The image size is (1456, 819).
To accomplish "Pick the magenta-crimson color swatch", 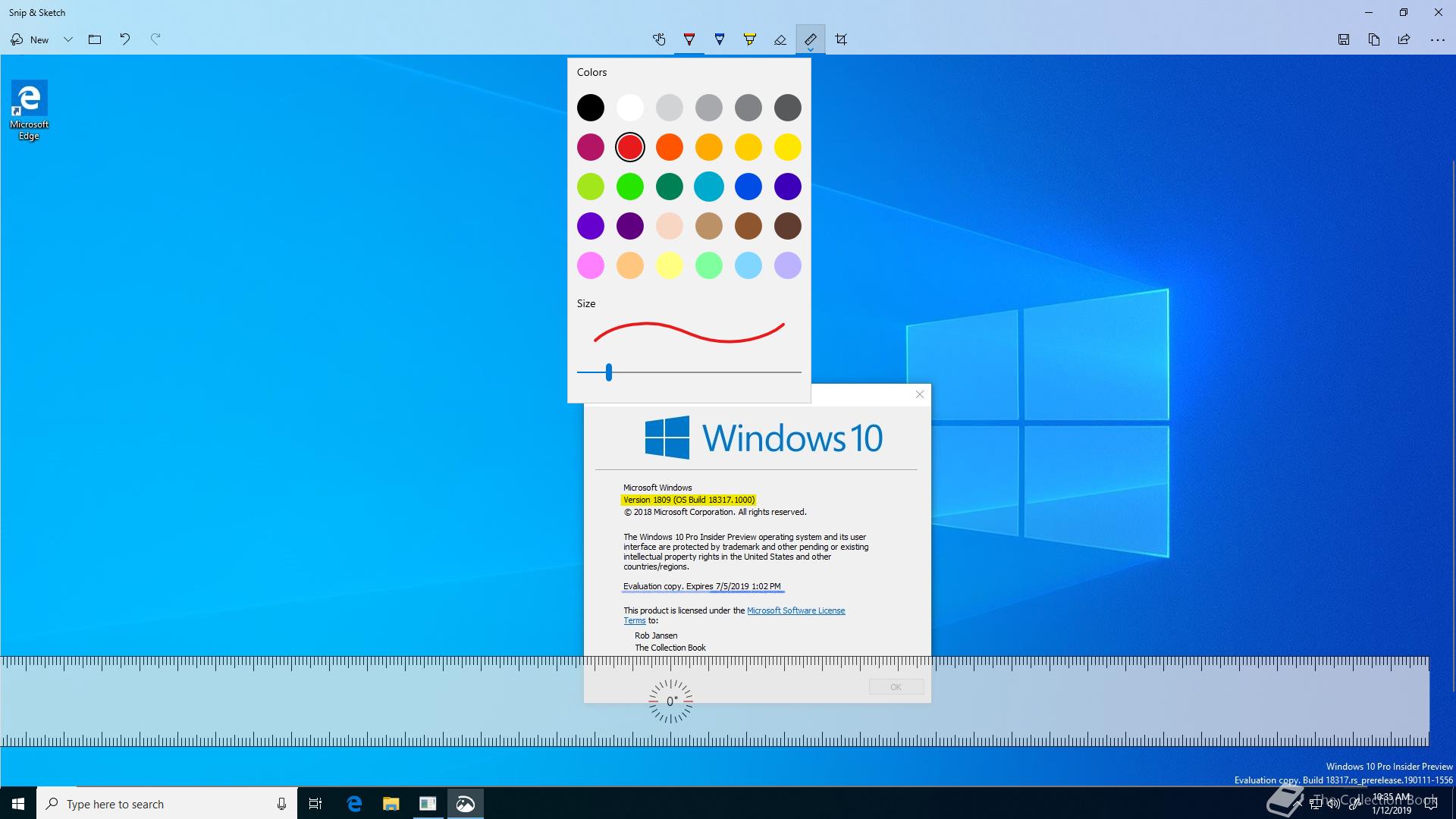I will coord(591,147).
